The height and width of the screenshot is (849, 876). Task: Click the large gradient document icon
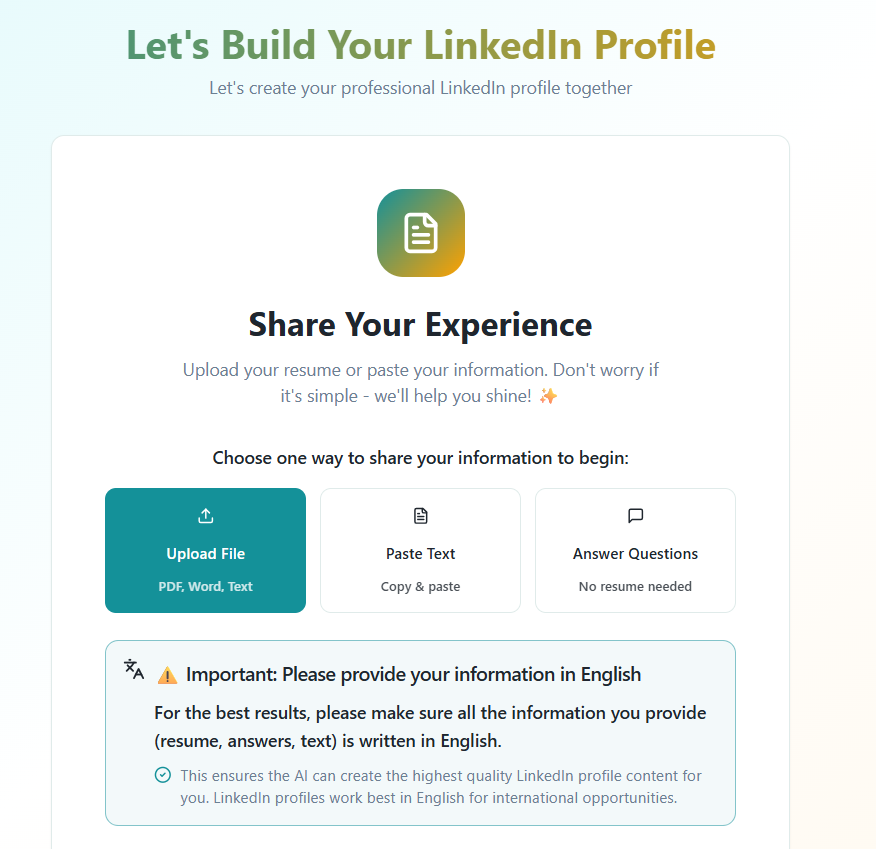coord(420,233)
